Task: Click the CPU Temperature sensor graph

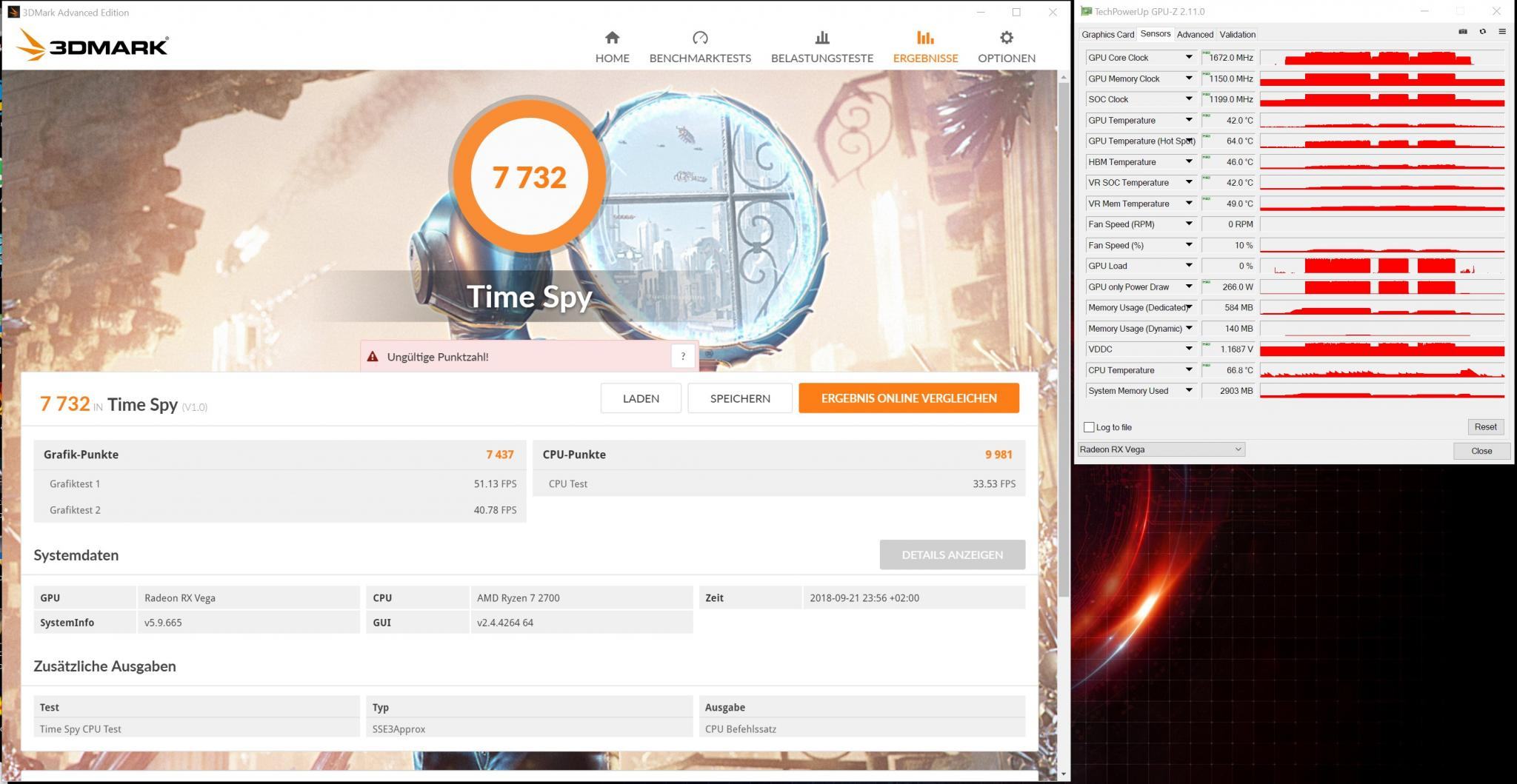Action: coord(1382,369)
